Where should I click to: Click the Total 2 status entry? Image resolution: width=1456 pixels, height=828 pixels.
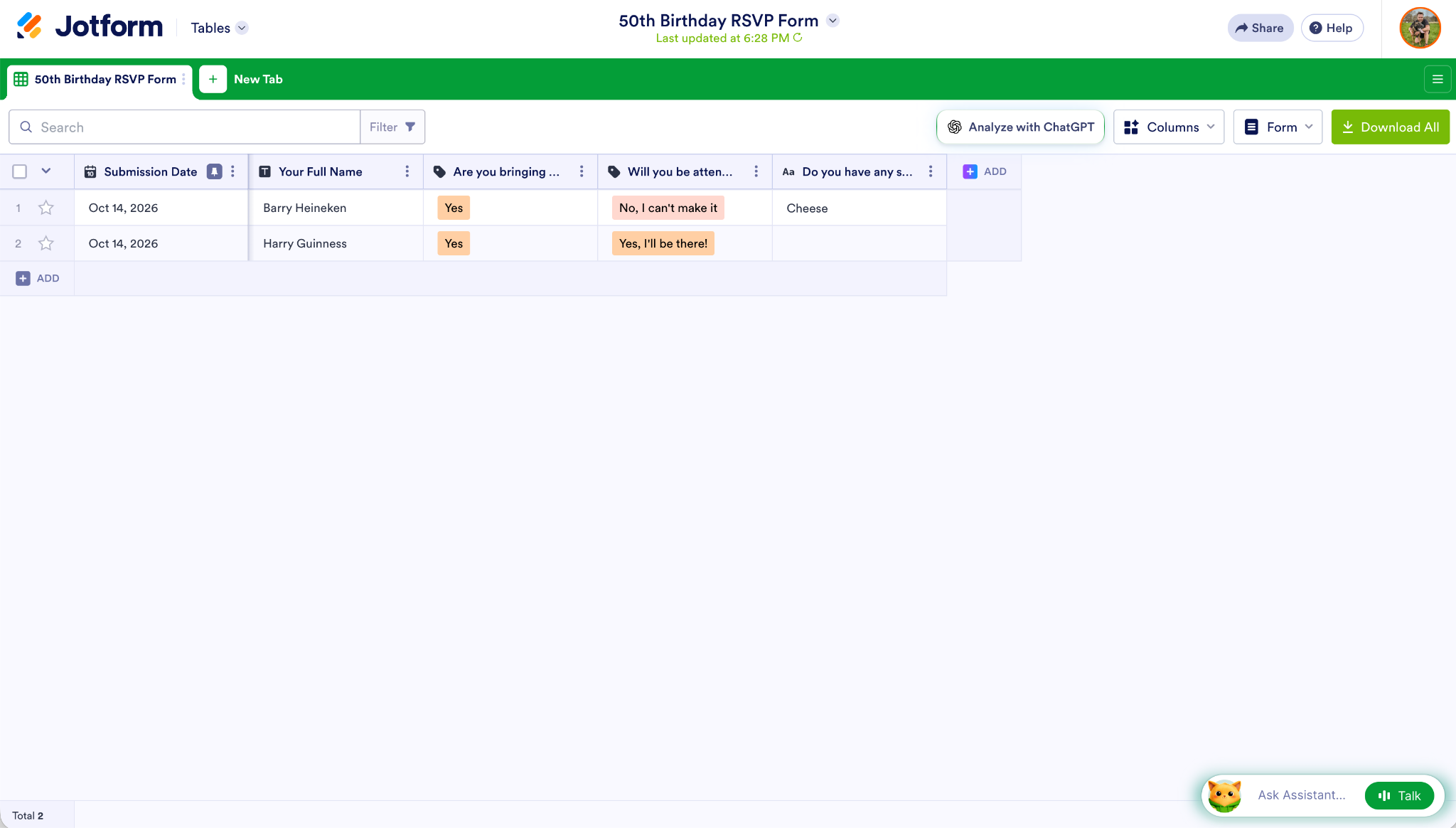coord(28,815)
